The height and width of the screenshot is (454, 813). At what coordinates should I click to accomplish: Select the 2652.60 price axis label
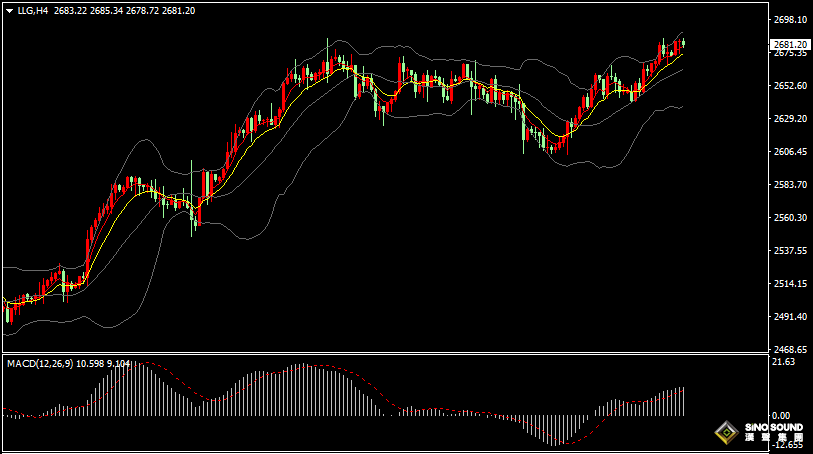(790, 86)
